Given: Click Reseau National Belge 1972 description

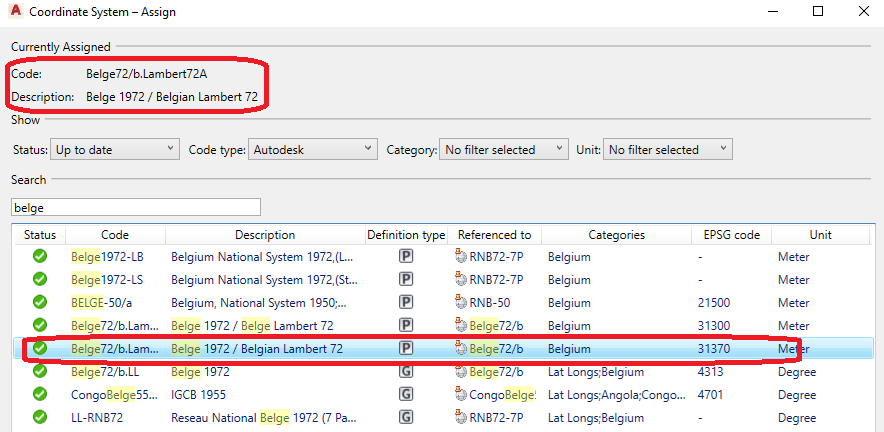Looking at the screenshot, I should pos(264,418).
